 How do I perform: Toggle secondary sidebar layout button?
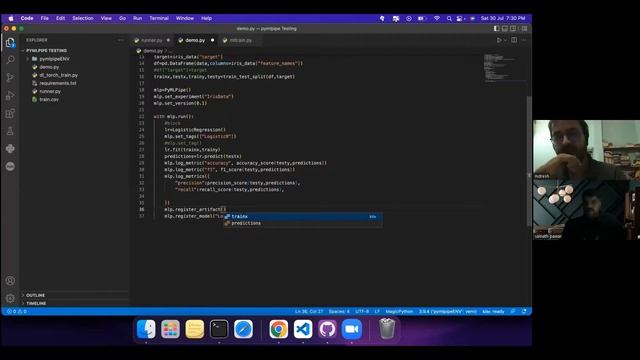point(513,29)
